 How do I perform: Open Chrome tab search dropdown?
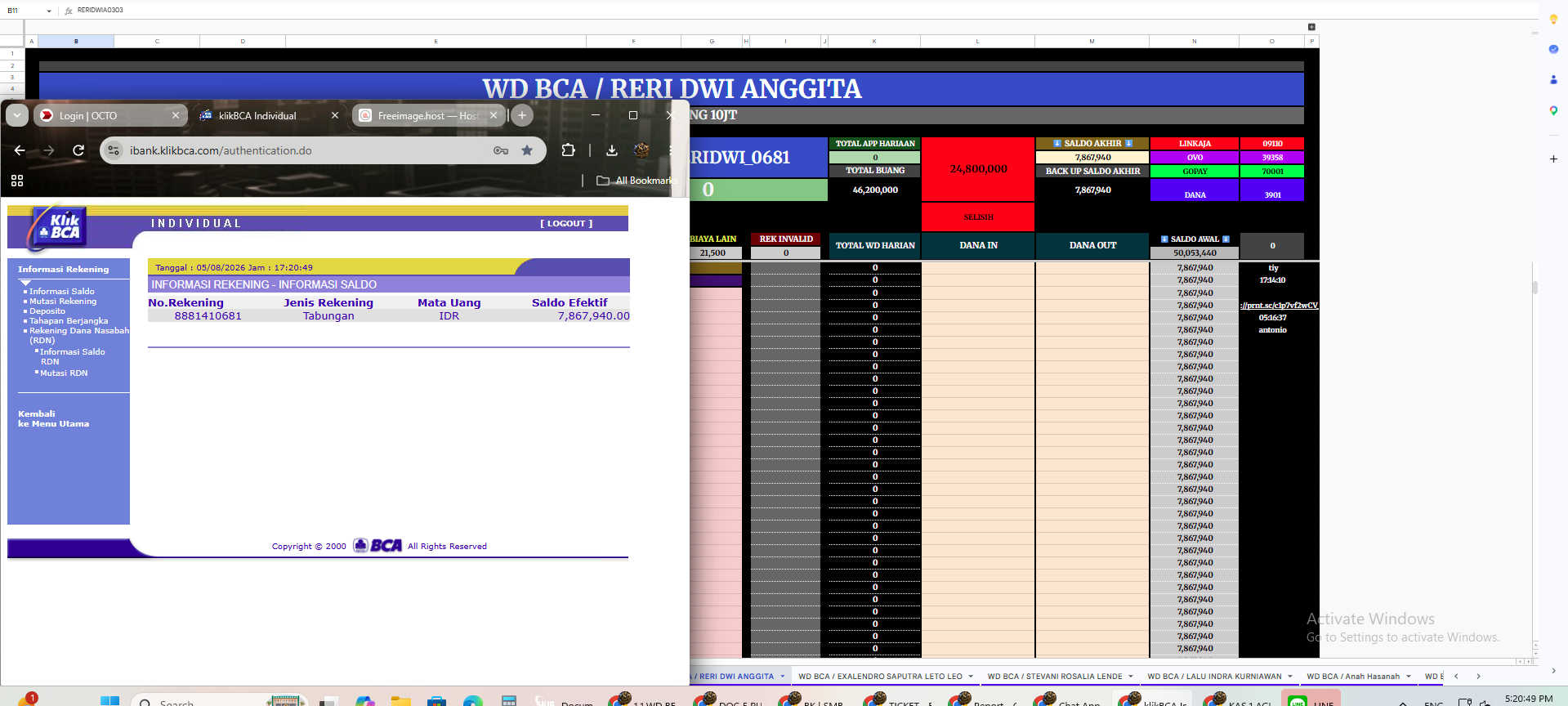point(17,115)
